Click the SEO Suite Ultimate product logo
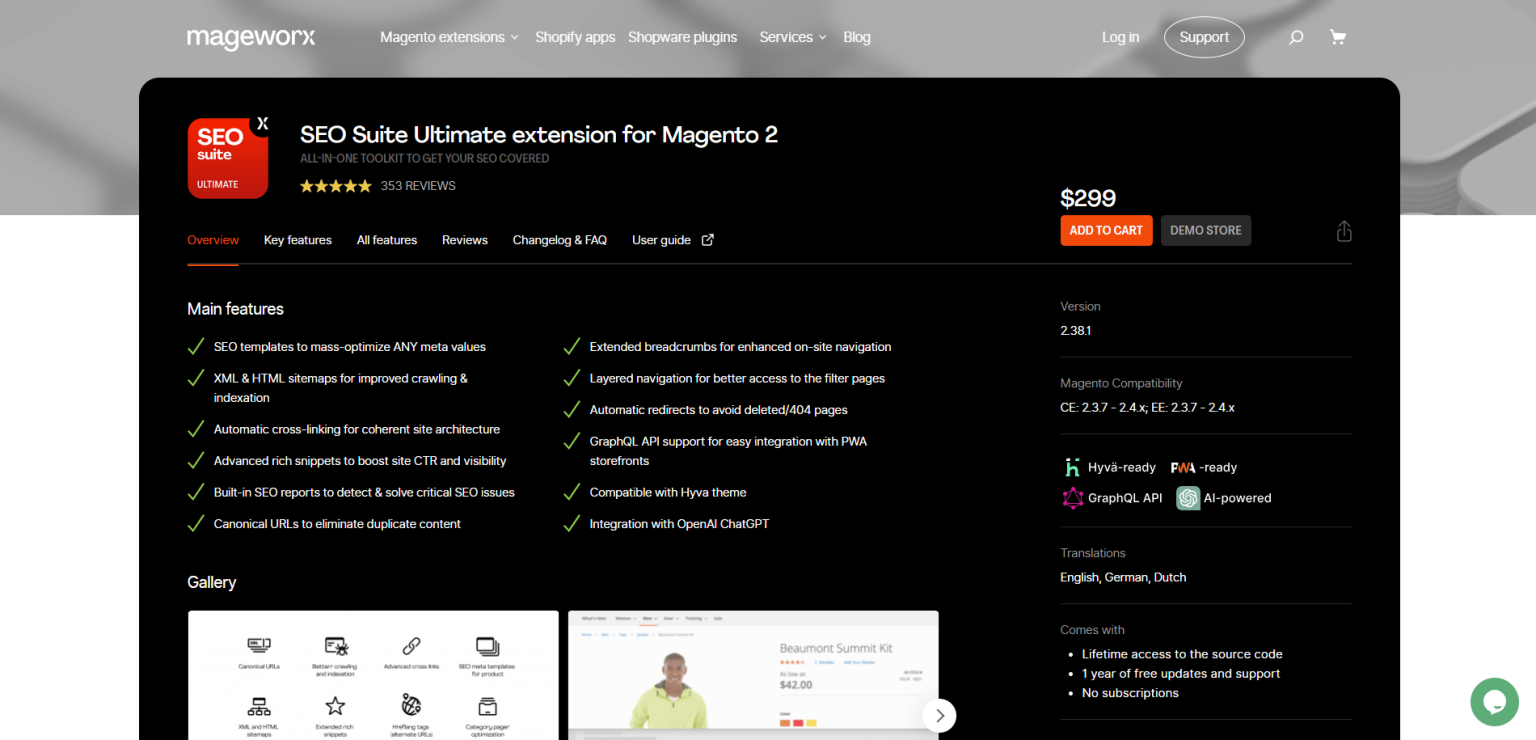This screenshot has width=1536, height=740. pos(227,158)
